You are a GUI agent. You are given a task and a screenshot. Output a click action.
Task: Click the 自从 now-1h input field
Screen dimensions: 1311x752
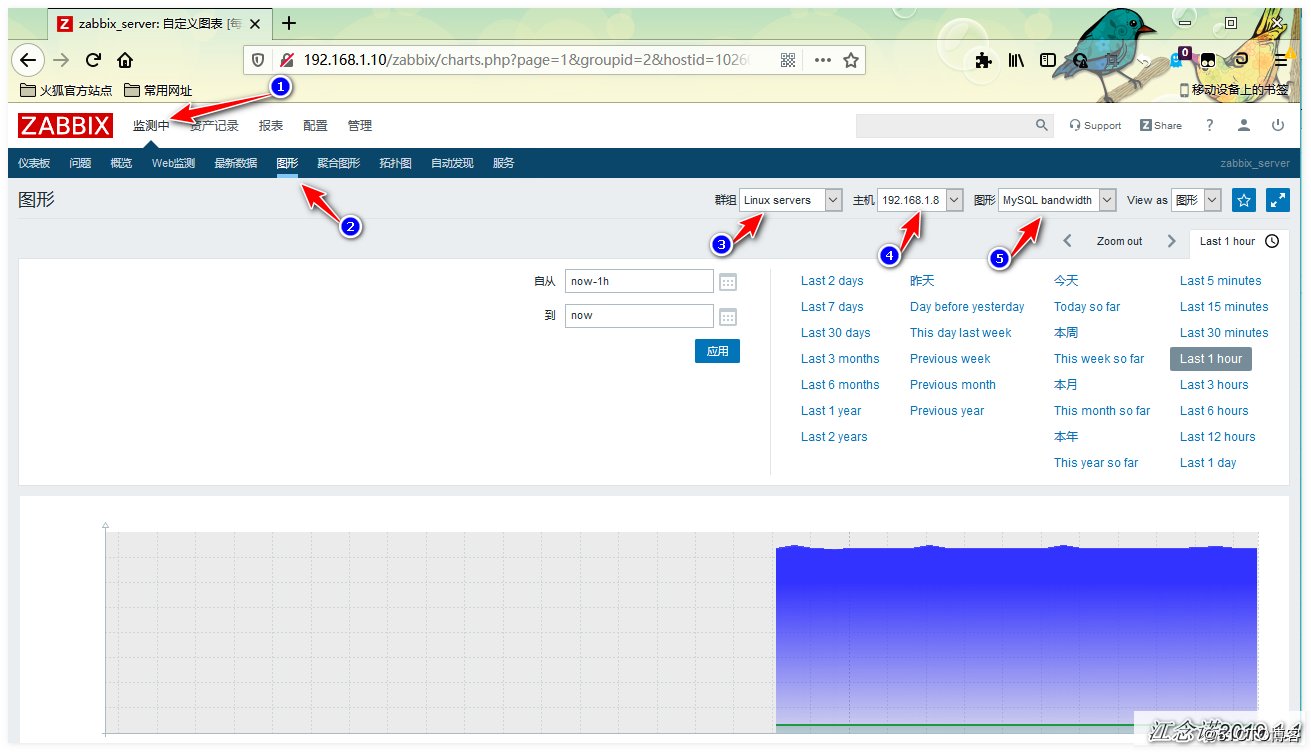tap(639, 281)
